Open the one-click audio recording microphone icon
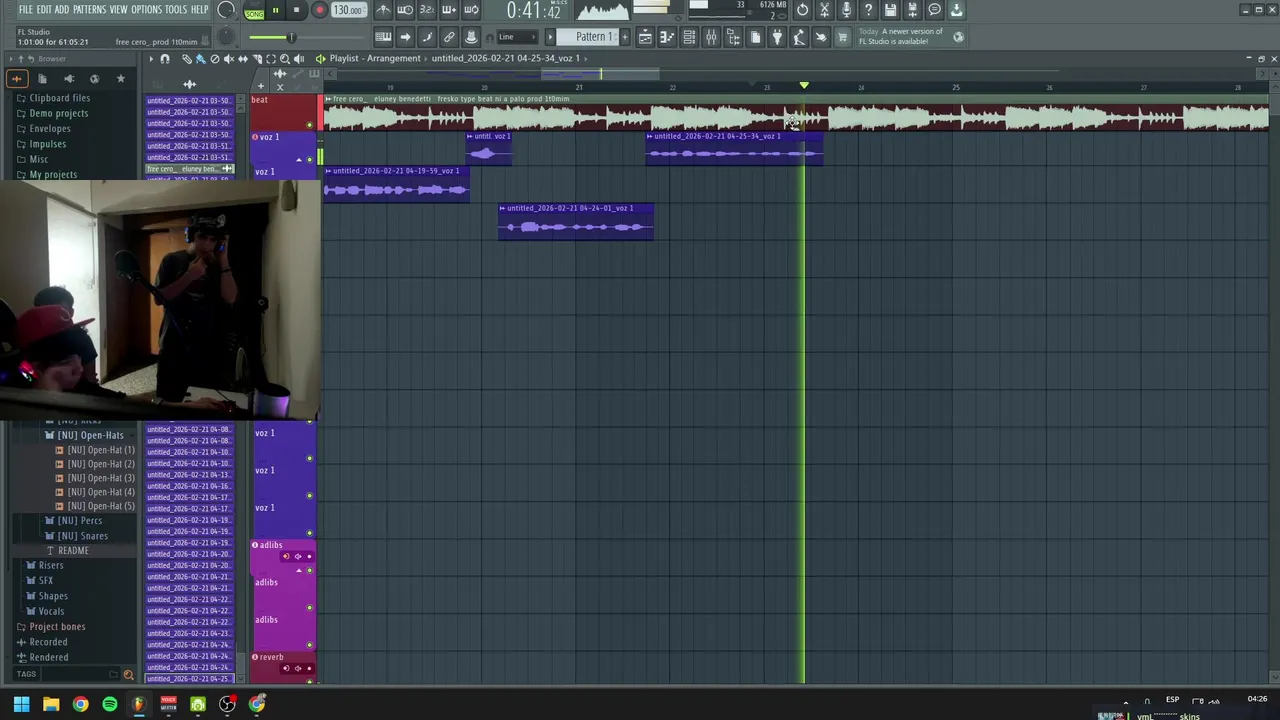Screen dimensions: 1280x720 coord(846,10)
